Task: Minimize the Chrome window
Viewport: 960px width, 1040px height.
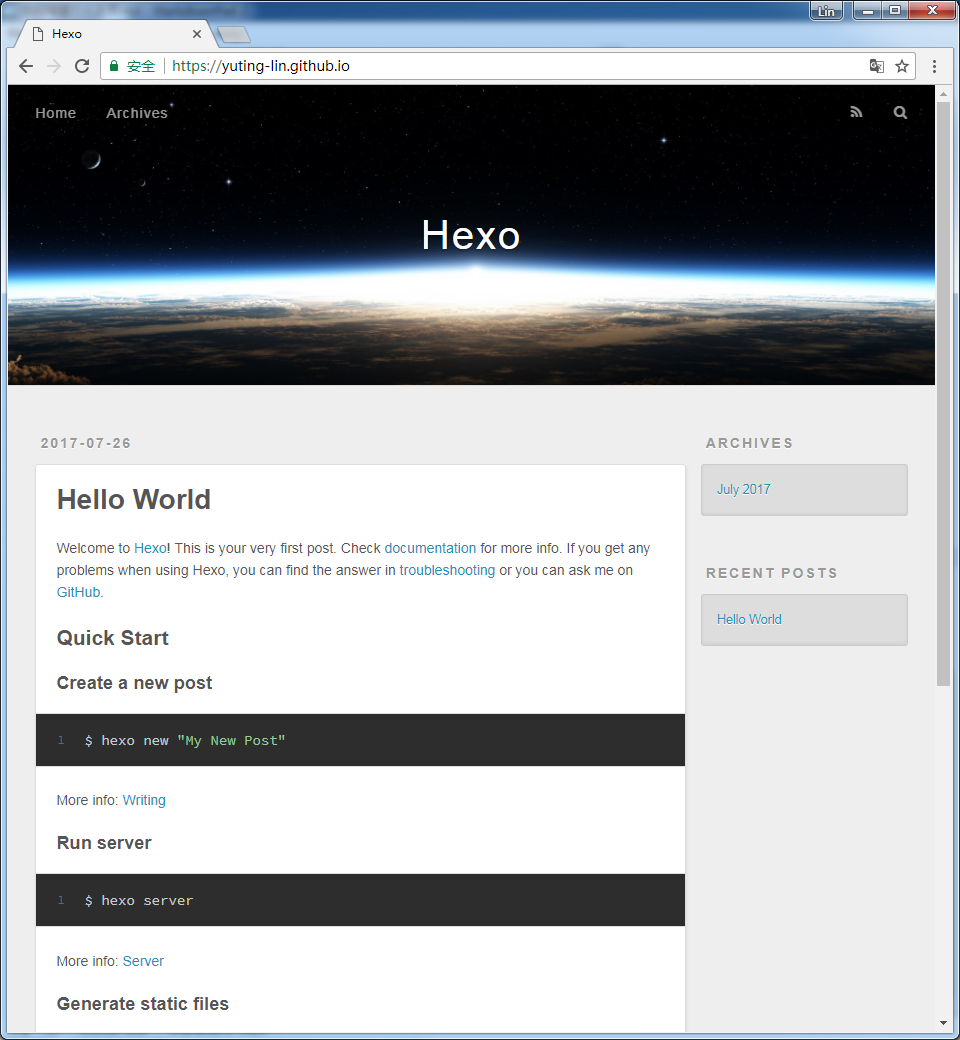Action: point(868,11)
